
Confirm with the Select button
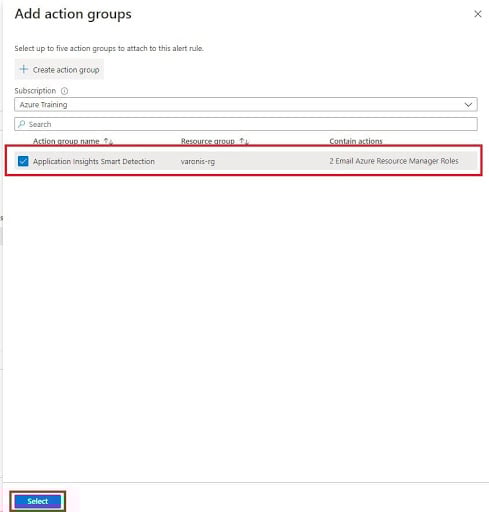click(38, 501)
